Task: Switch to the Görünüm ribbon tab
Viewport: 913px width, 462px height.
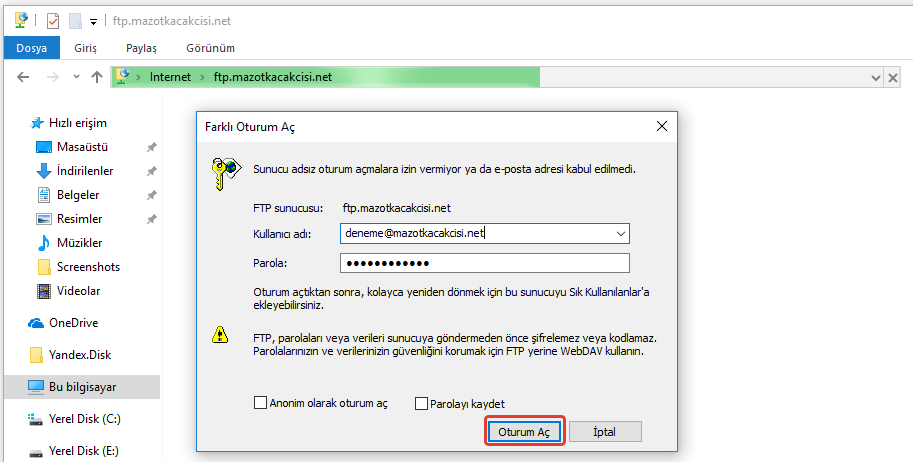Action: pyautogui.click(x=209, y=47)
